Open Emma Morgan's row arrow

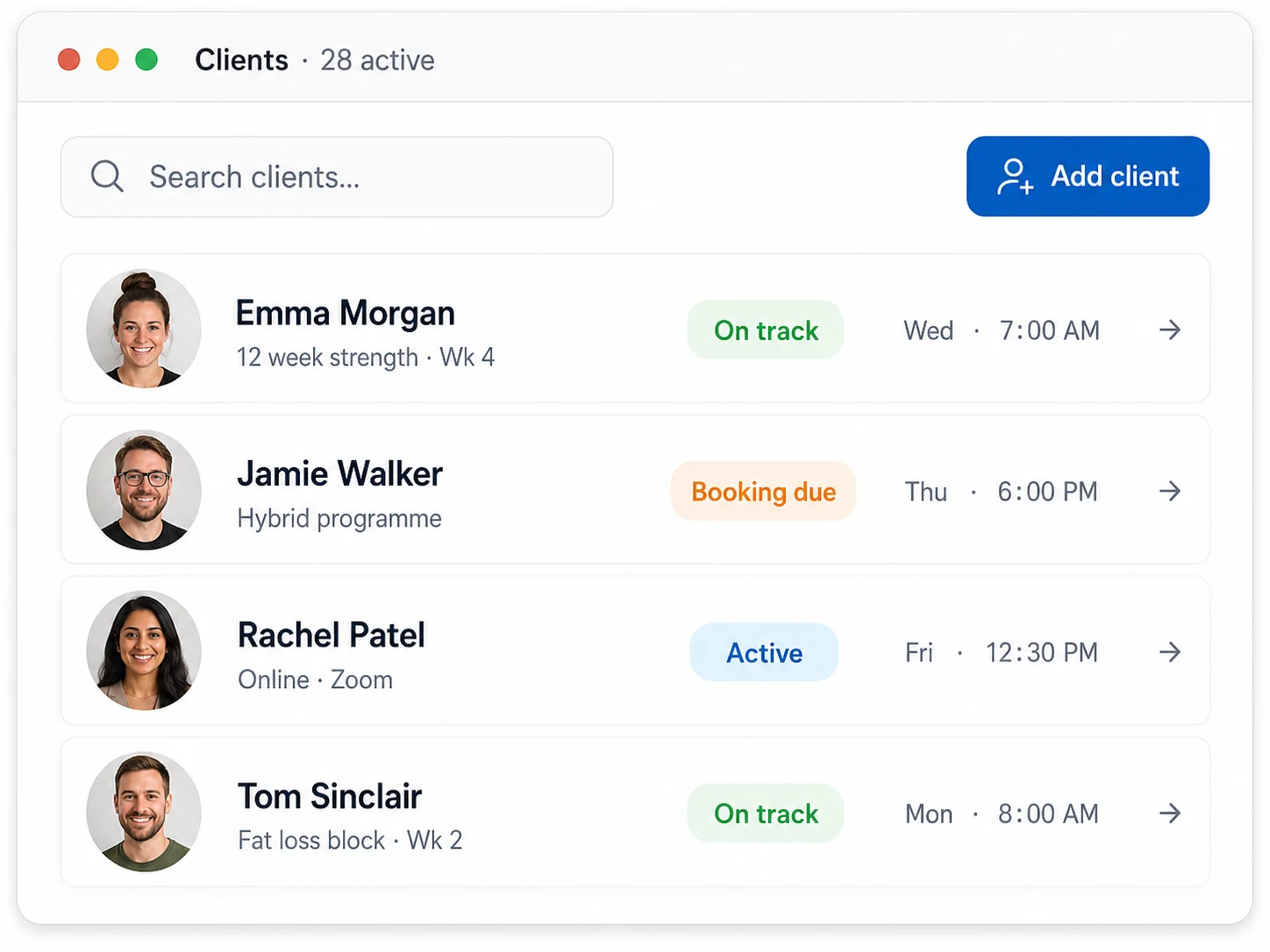1169,330
